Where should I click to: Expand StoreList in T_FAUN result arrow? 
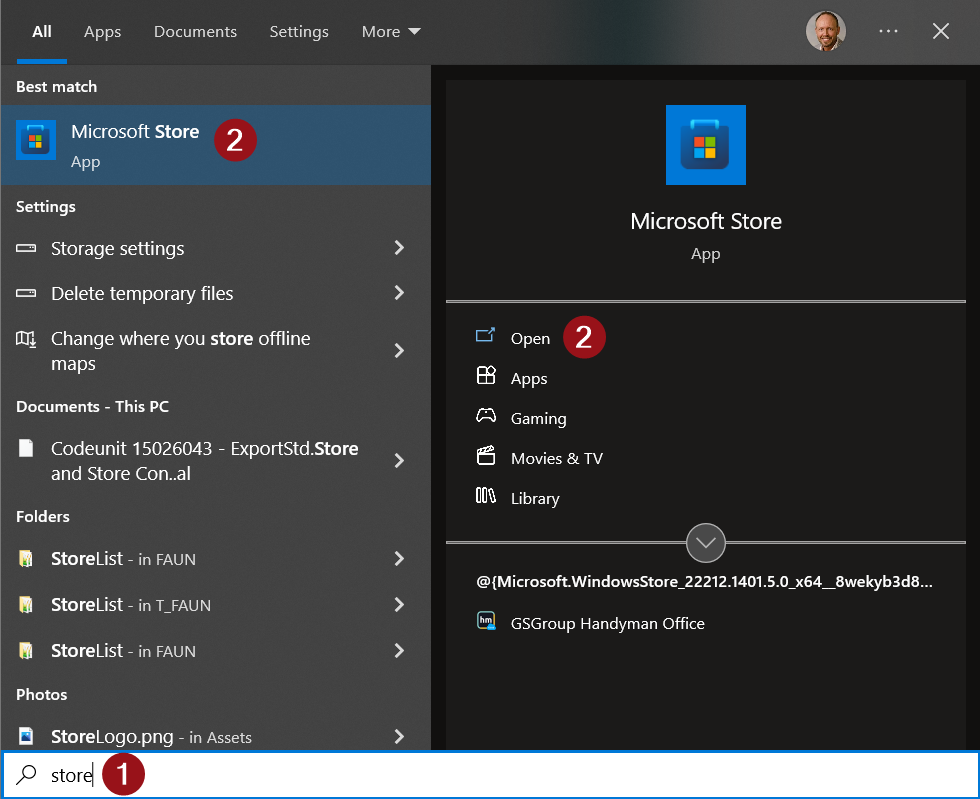click(399, 605)
